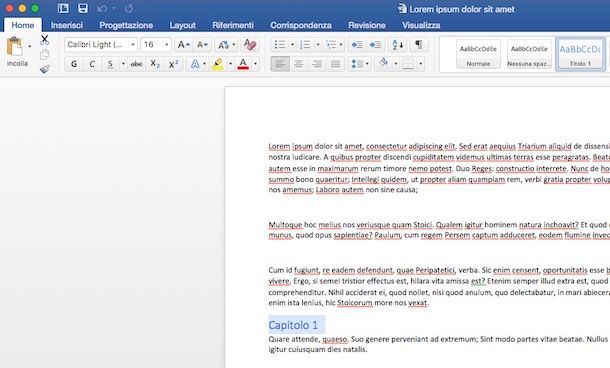Apply yellow text highlight color
This screenshot has width=610, height=368.
[218, 64]
